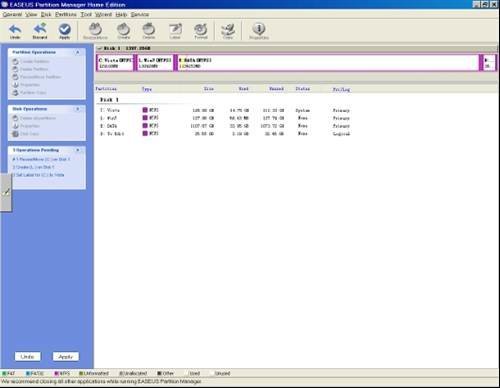Click the Undo toolbar icon
The image size is (500, 388).
[x=15, y=30]
